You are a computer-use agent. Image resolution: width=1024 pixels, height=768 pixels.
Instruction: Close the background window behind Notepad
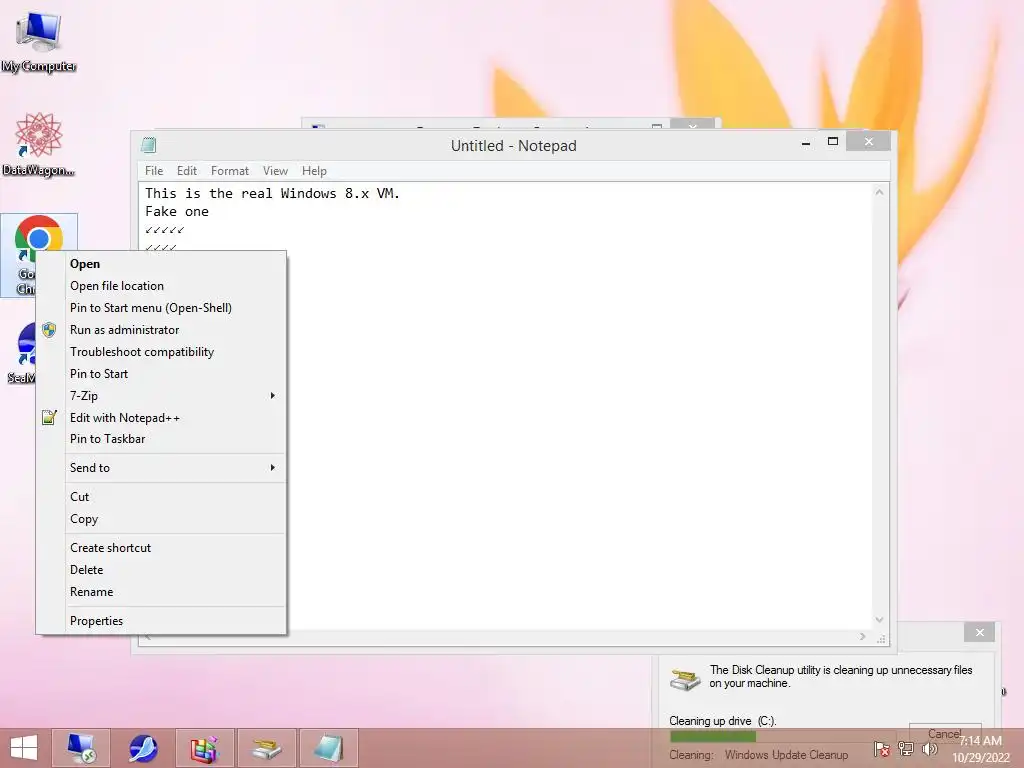[x=692, y=124]
